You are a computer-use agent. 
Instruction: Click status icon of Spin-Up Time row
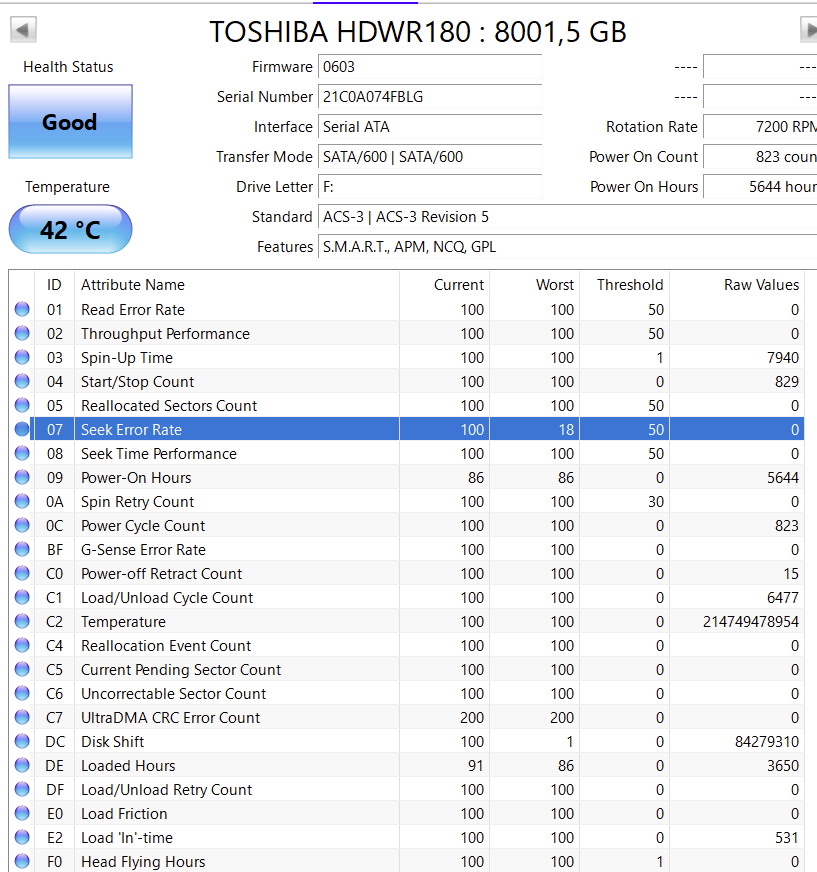pyautogui.click(x=22, y=357)
